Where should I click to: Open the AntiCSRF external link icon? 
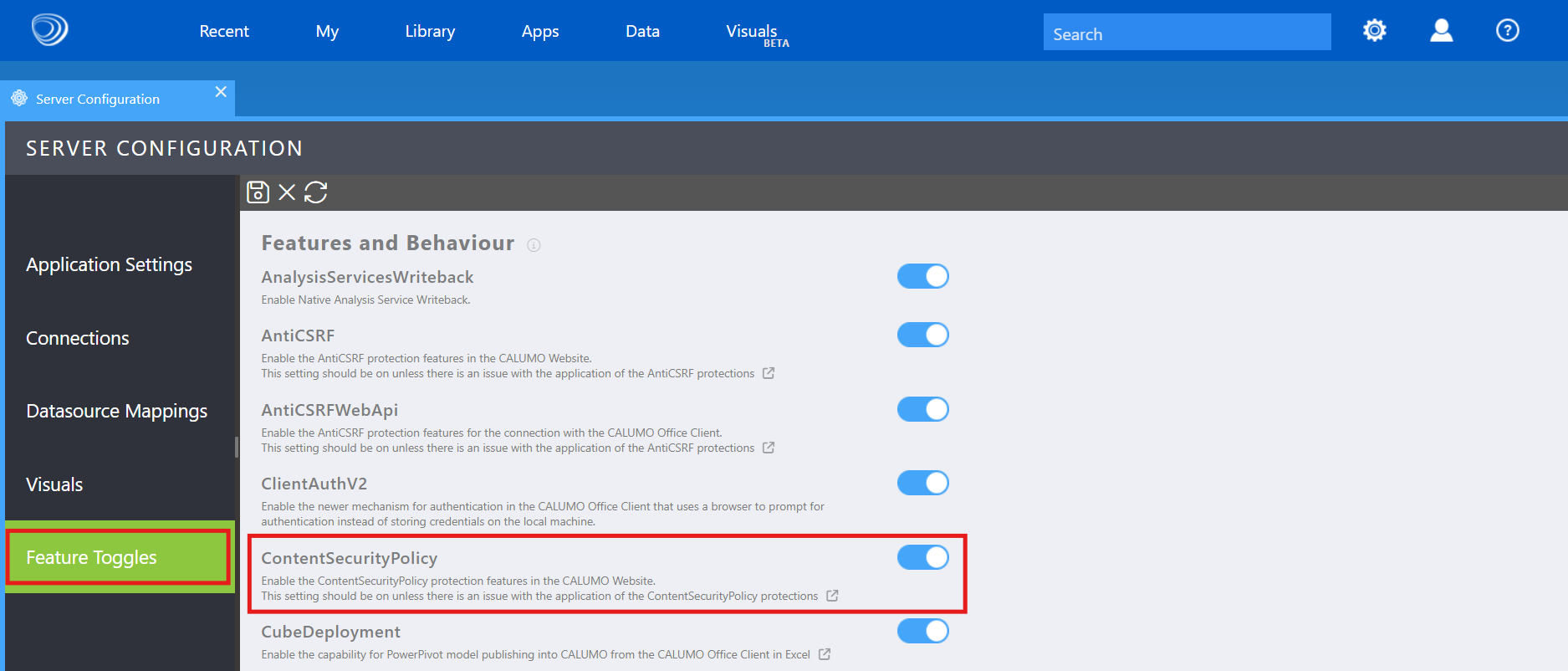click(769, 373)
